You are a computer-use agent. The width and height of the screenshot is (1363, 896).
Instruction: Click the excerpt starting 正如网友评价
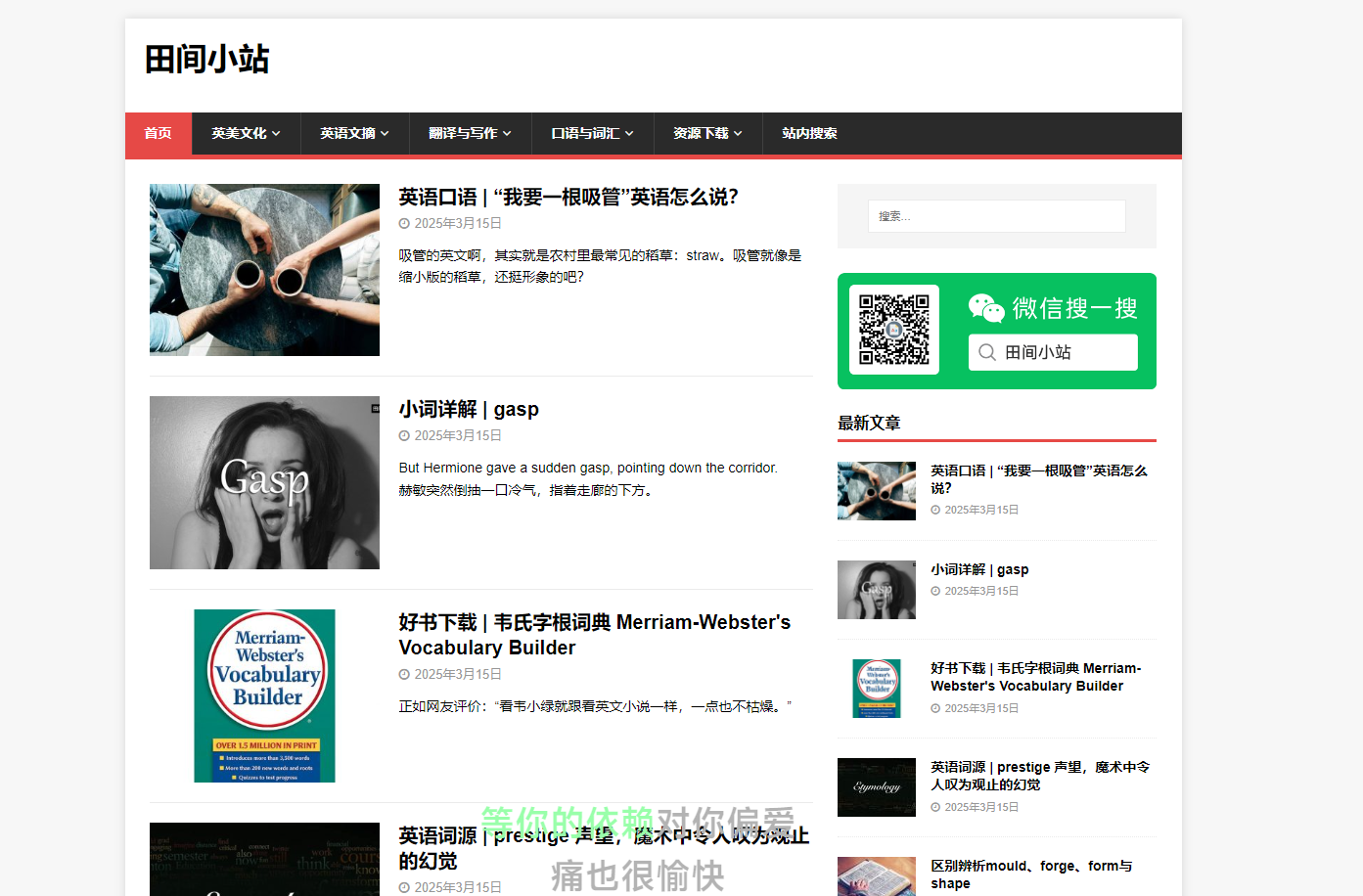(x=595, y=706)
